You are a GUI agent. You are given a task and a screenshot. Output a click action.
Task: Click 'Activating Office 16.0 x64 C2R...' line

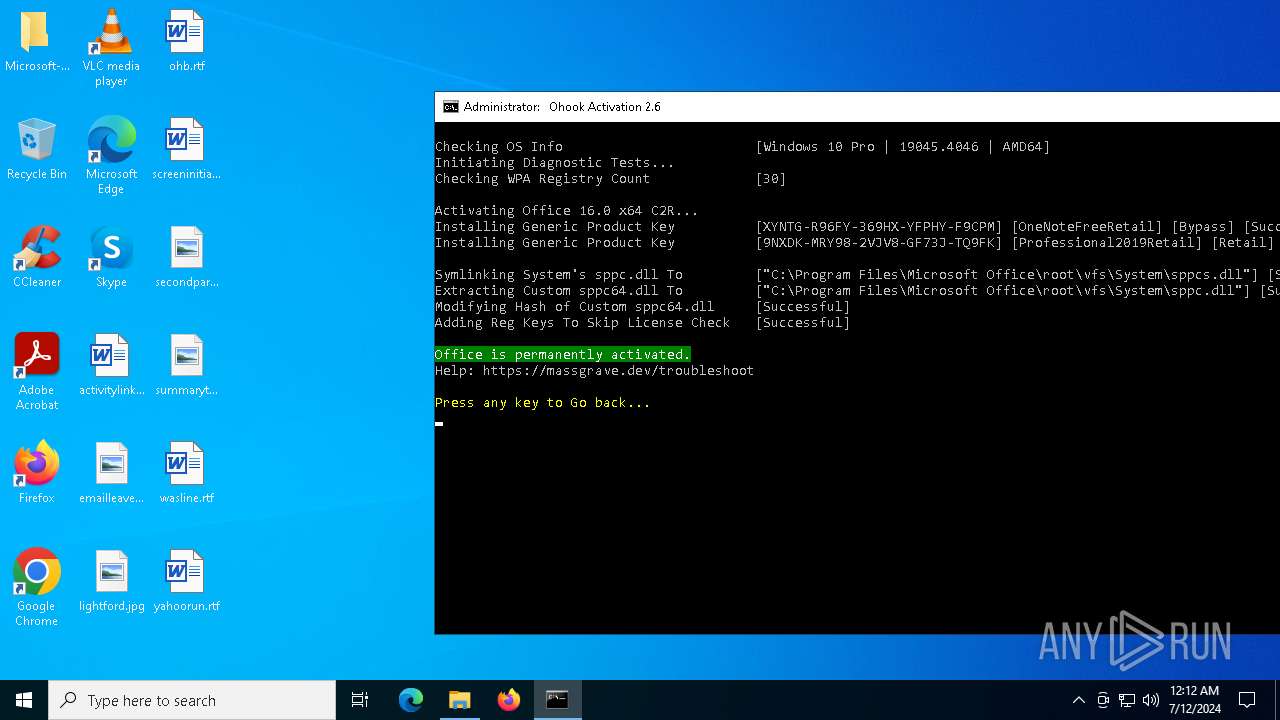click(566, 211)
